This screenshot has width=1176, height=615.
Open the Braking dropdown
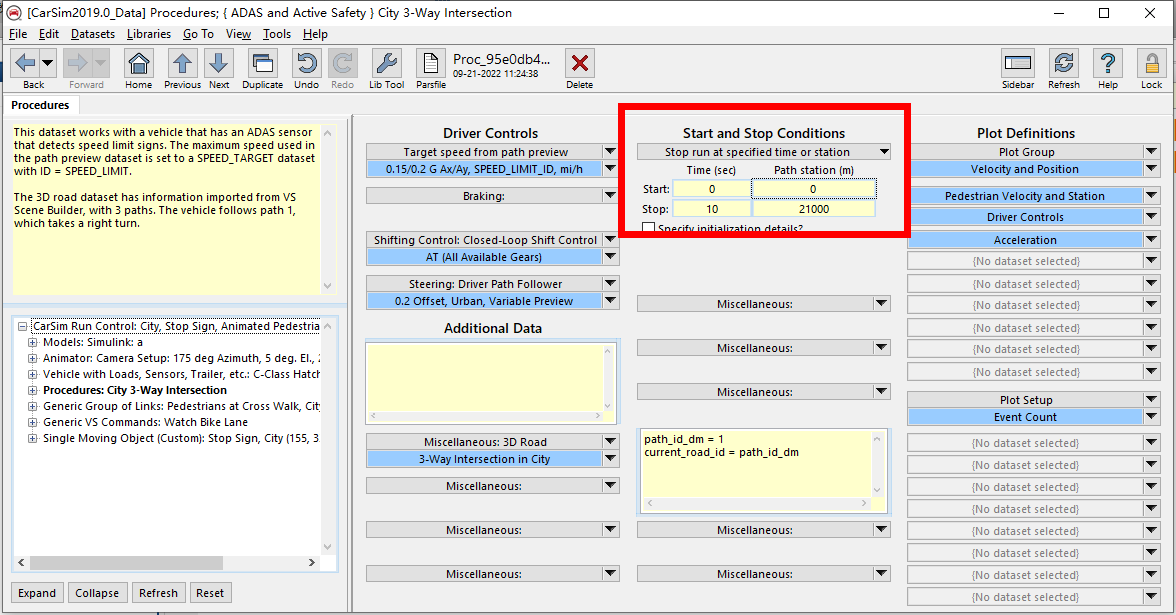point(610,196)
